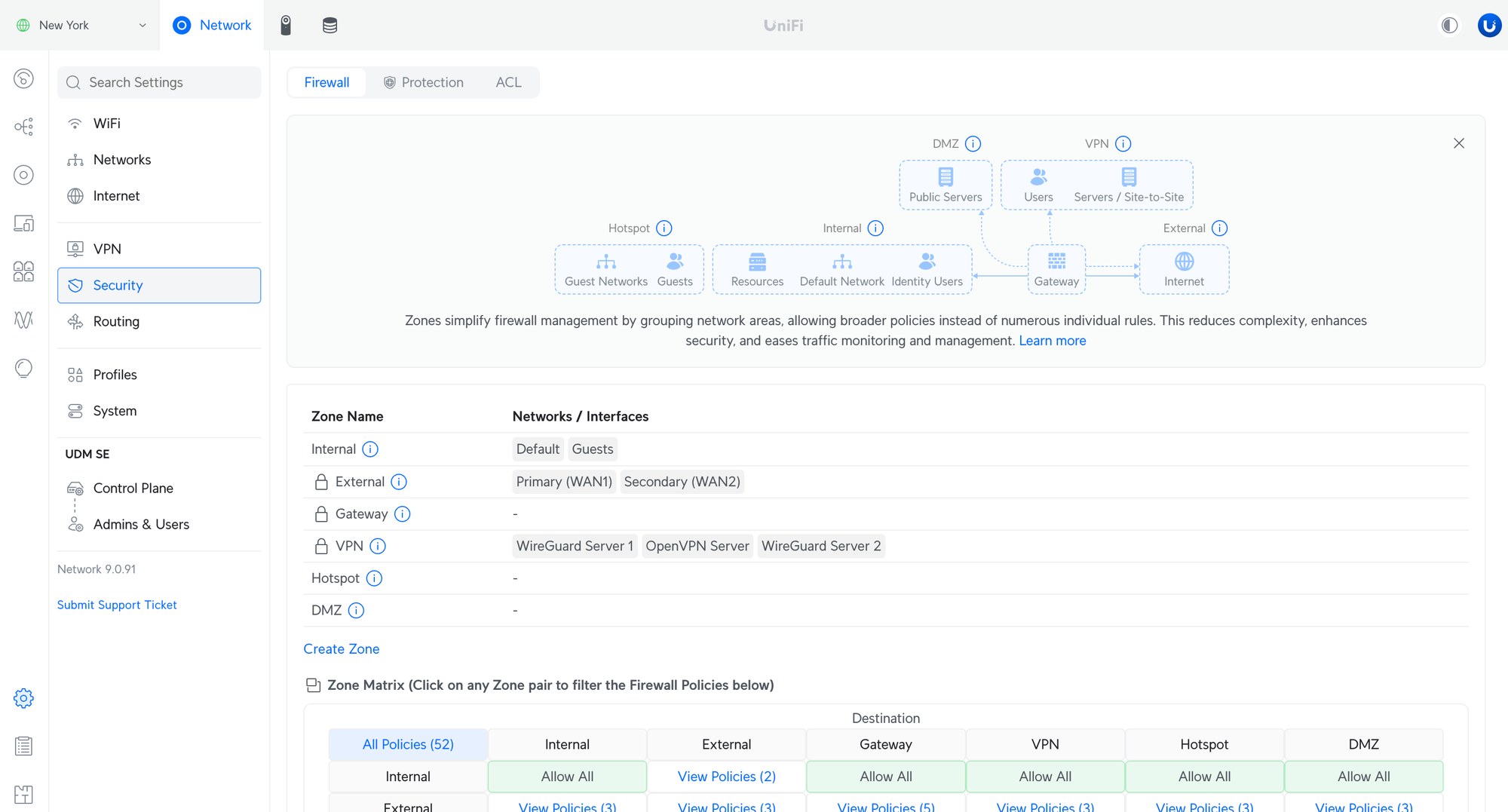Image resolution: width=1508 pixels, height=812 pixels.
Task: Click the settings gear in left rail
Action: click(23, 698)
